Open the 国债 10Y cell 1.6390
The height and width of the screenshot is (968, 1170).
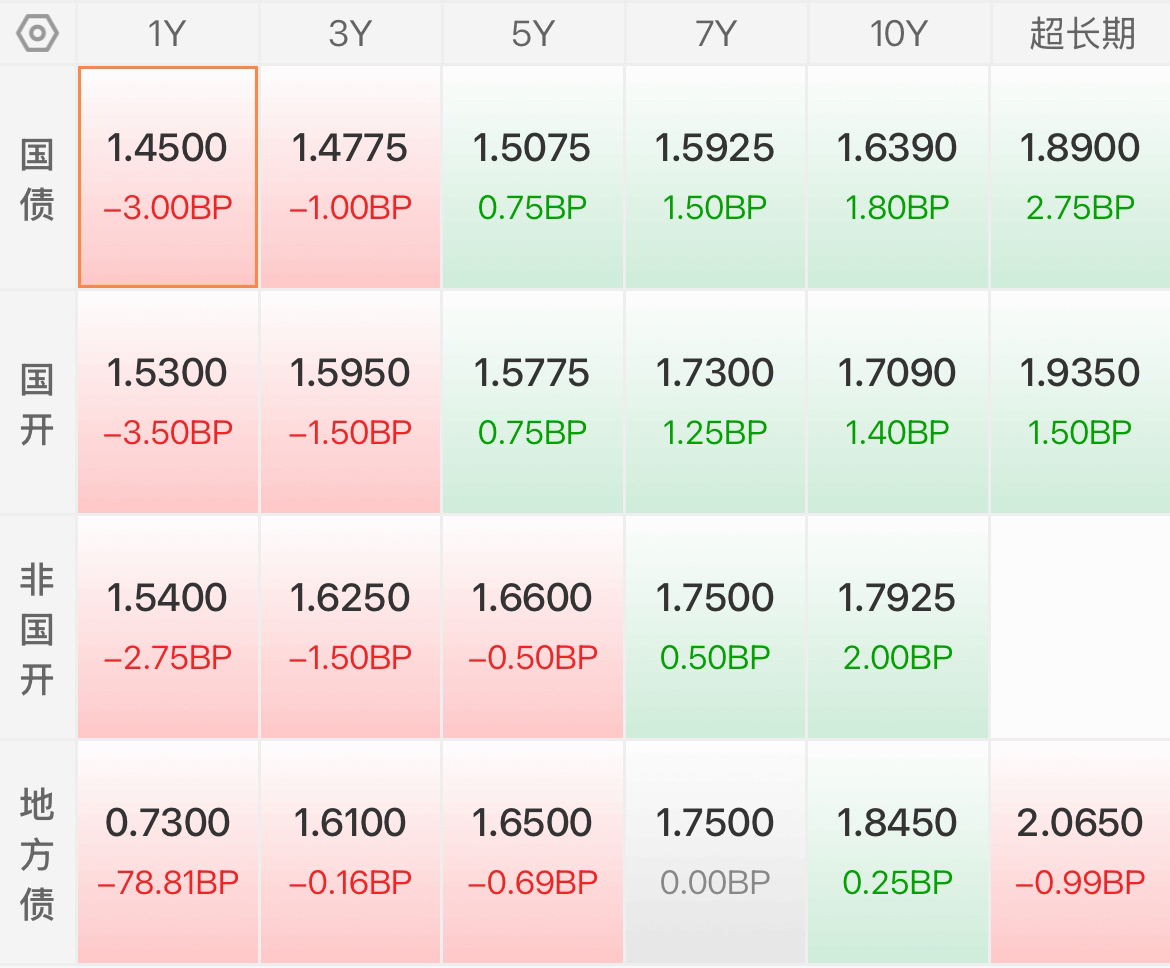pos(898,177)
